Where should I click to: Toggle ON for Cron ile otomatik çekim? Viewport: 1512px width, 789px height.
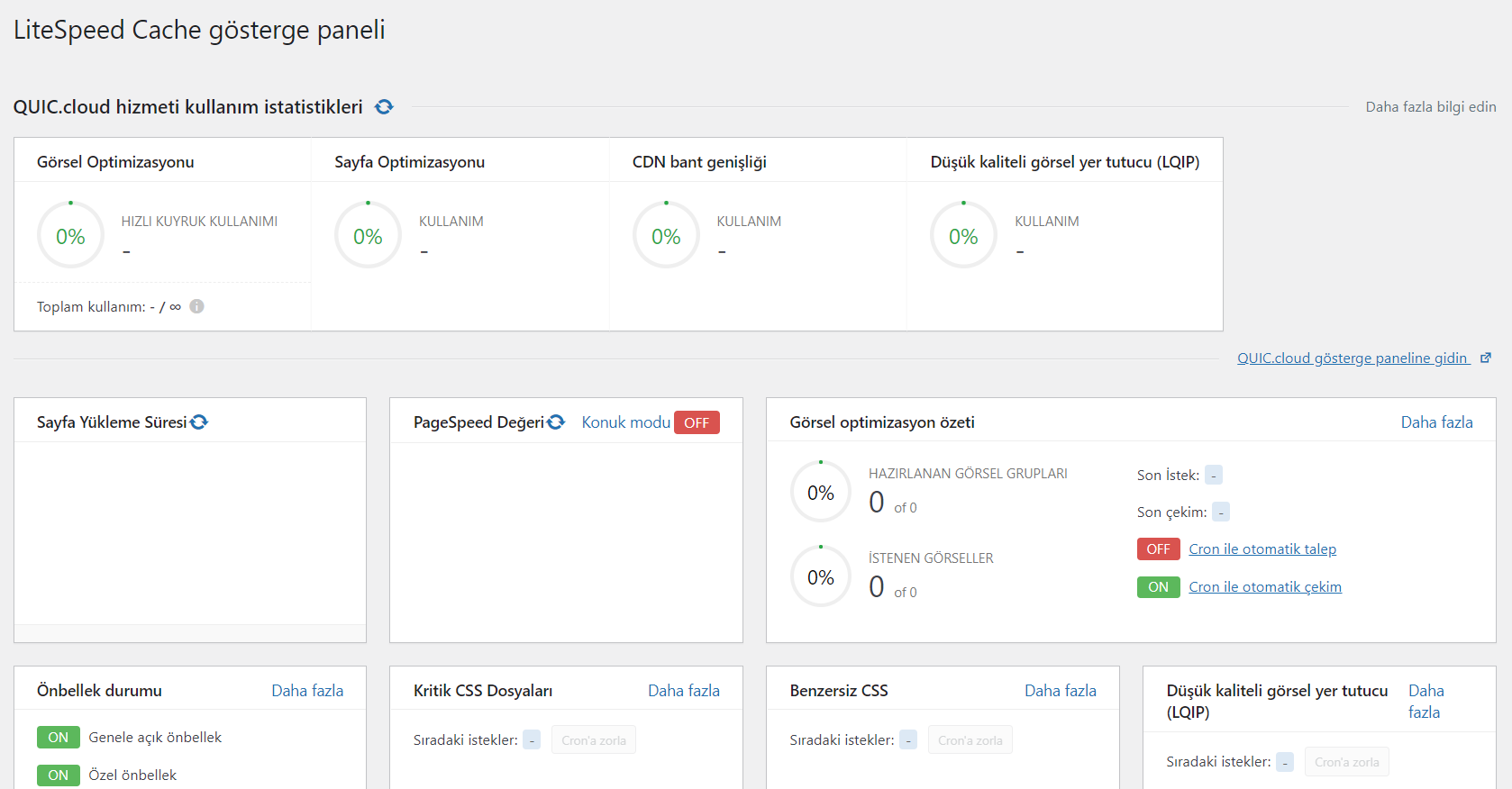pos(1158,586)
